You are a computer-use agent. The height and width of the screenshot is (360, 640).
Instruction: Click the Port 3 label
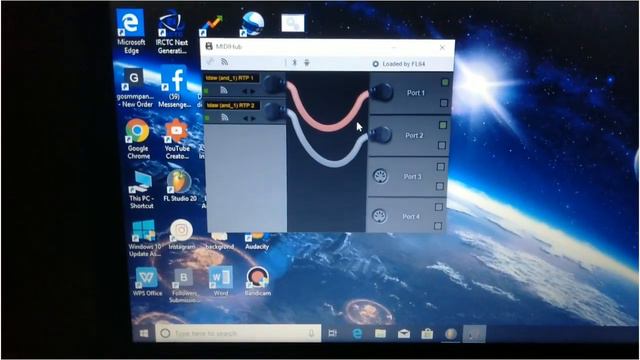pyautogui.click(x=412, y=177)
